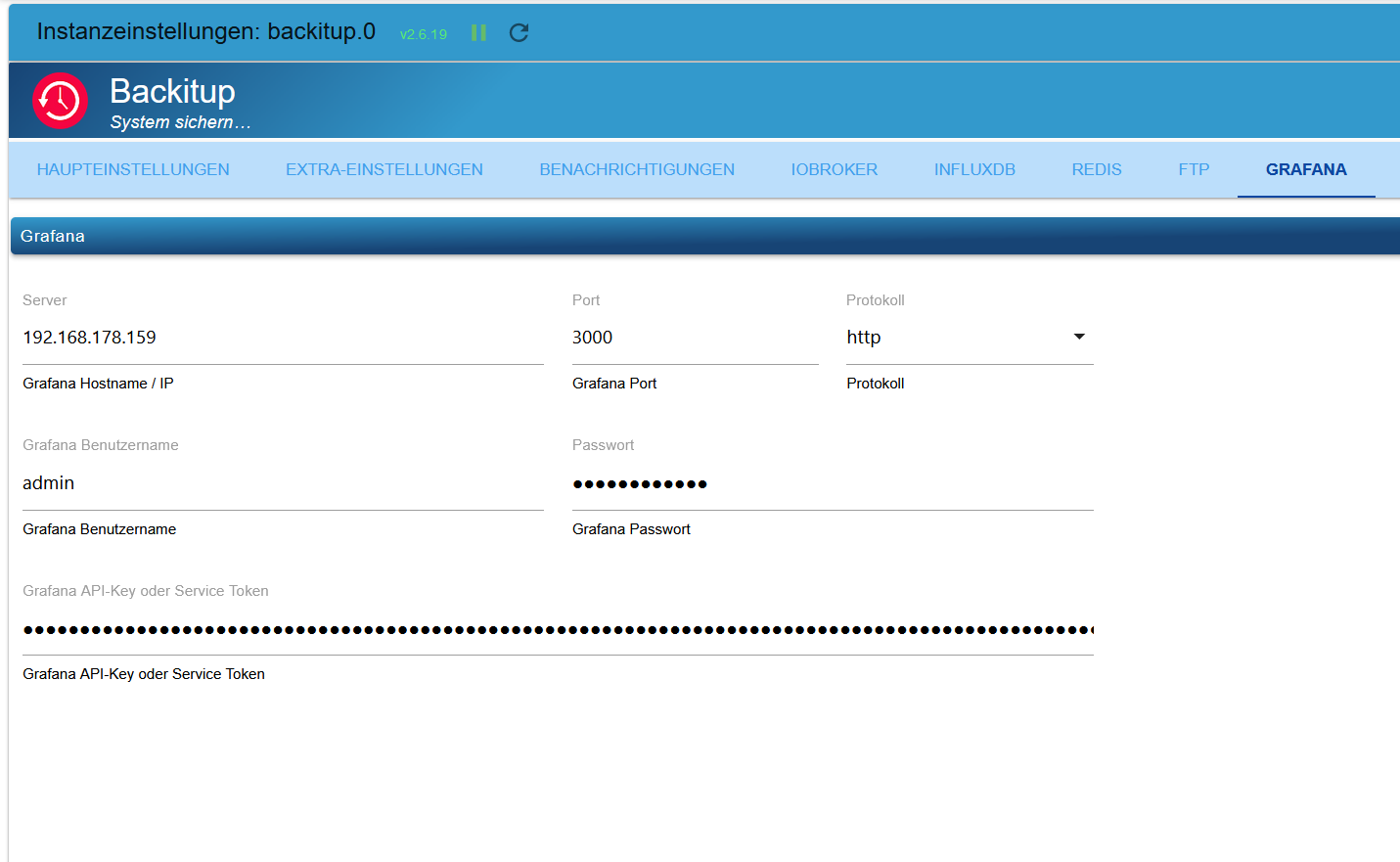This screenshot has height=862, width=1400.
Task: Click the 'Grafana Passwort' helper text
Action: click(631, 529)
